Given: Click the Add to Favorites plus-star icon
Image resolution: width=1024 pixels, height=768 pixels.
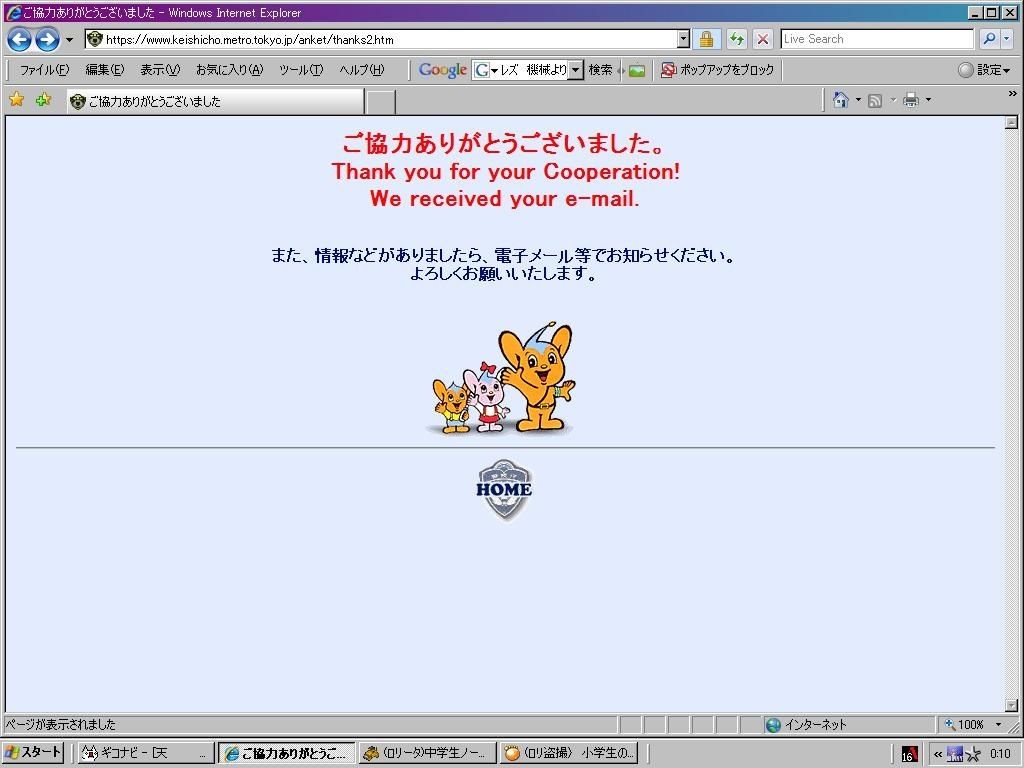Looking at the screenshot, I should pyautogui.click(x=44, y=99).
